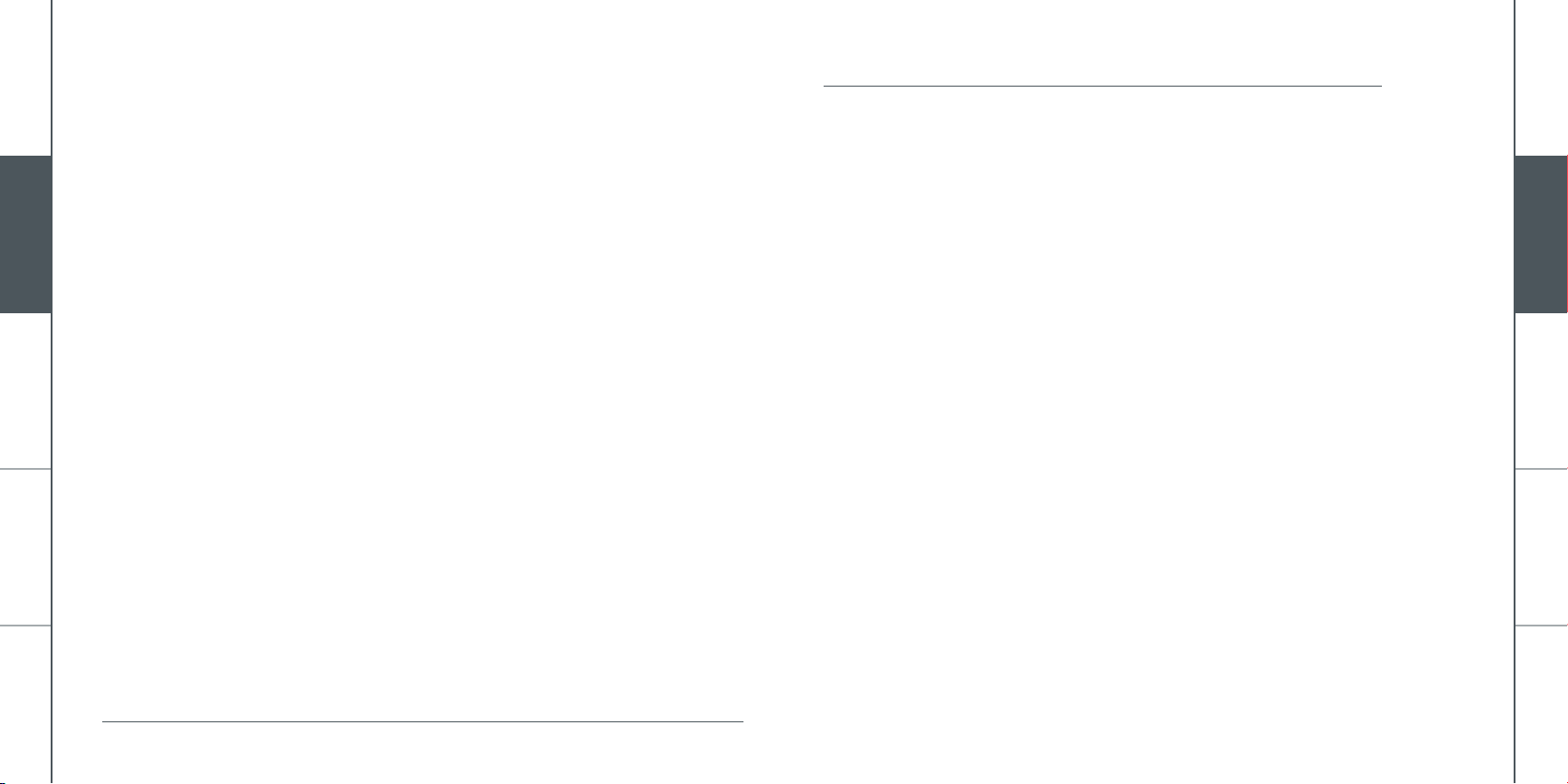Select the bottom-most tab on the left edge
This screenshot has height=784, width=1568.
coord(25,706)
